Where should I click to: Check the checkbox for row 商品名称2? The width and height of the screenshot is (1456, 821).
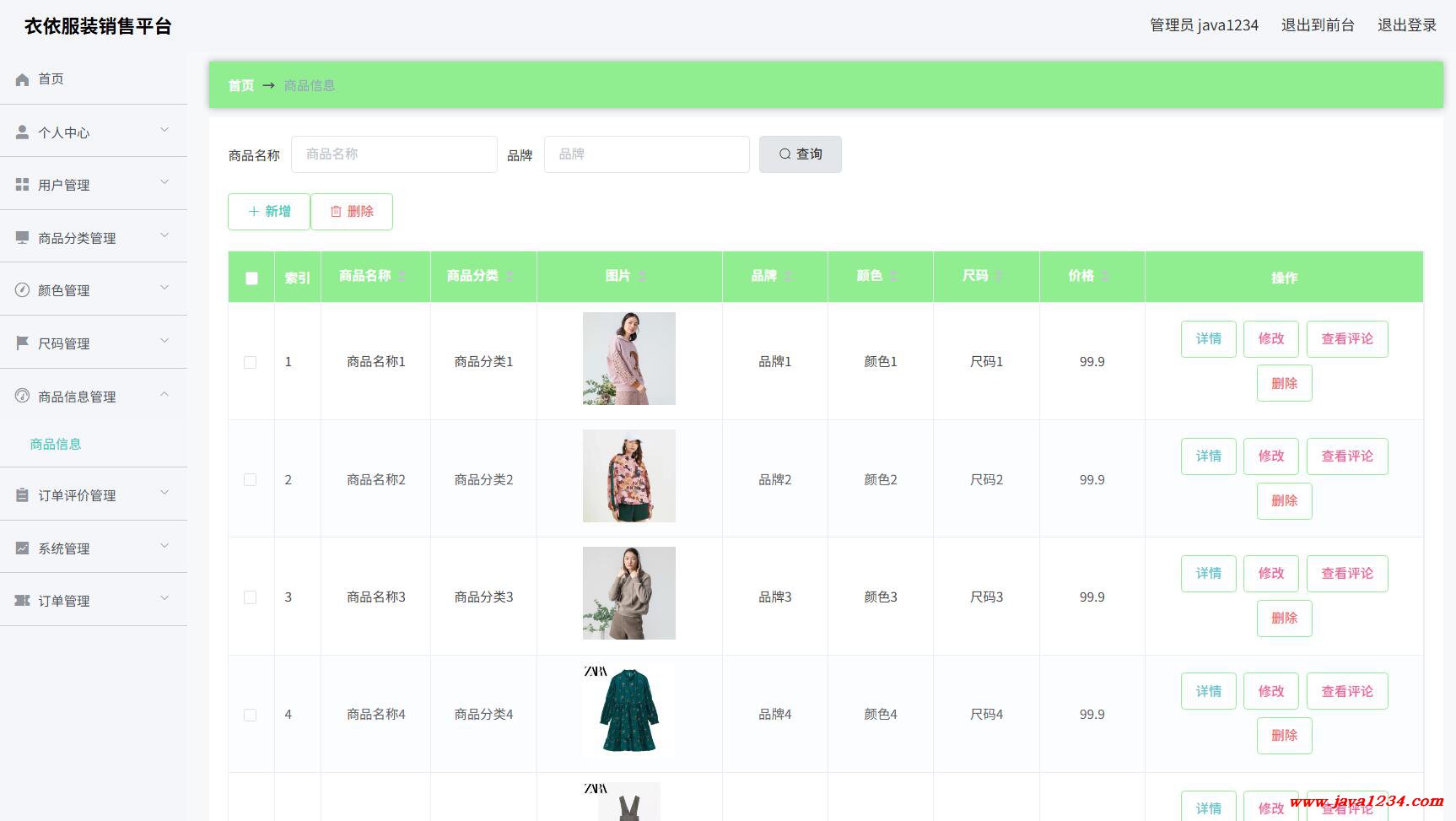click(x=250, y=479)
